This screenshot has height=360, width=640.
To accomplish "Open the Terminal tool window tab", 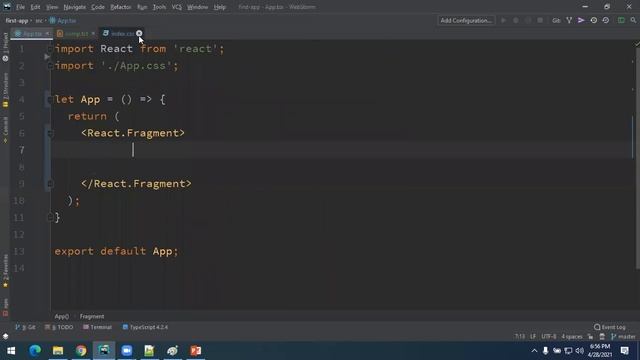I will point(97,327).
